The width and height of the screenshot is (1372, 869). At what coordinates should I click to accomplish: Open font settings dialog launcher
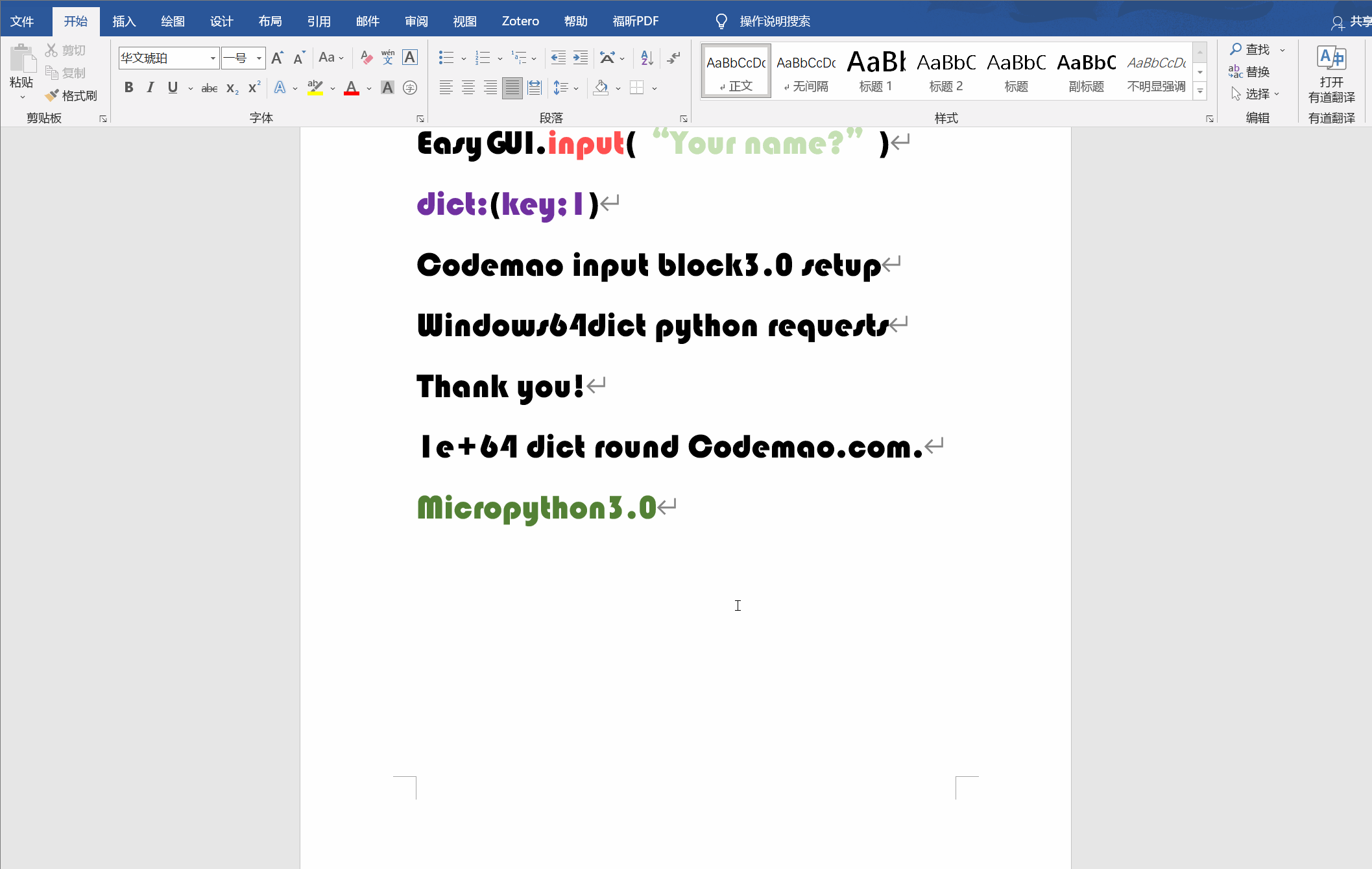click(x=420, y=119)
